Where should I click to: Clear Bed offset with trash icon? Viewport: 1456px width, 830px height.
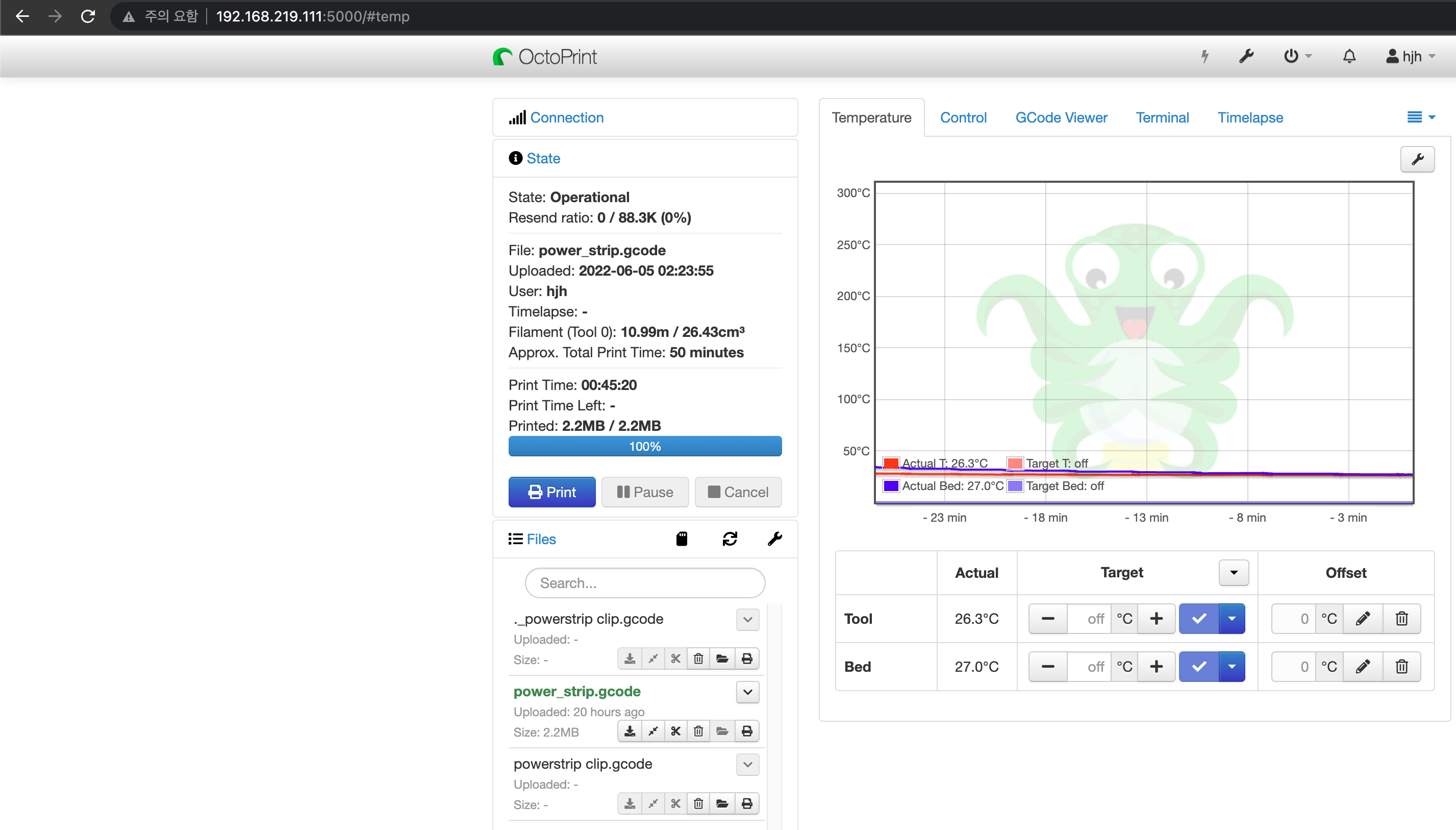[1402, 666]
